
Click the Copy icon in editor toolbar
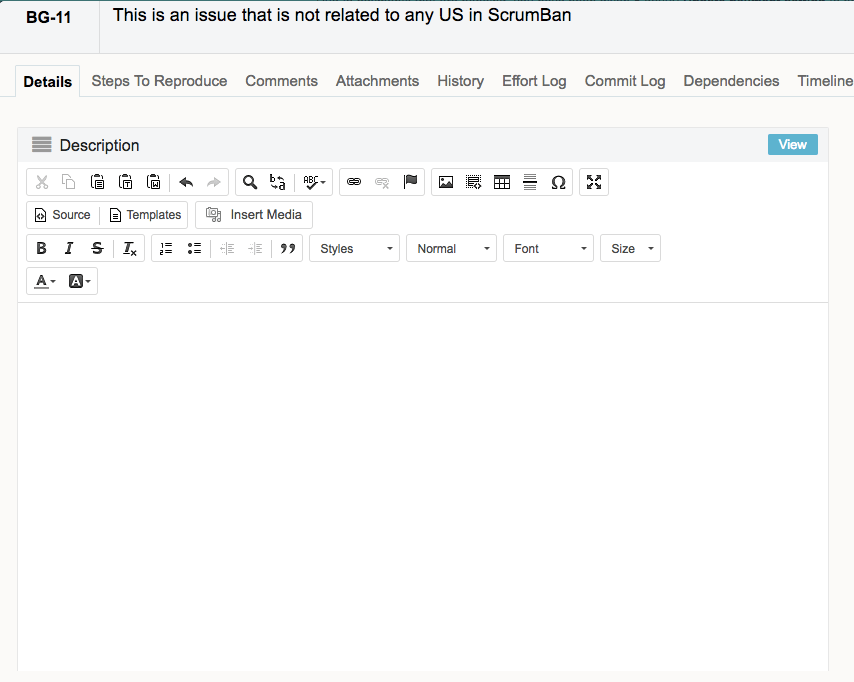coord(69,182)
